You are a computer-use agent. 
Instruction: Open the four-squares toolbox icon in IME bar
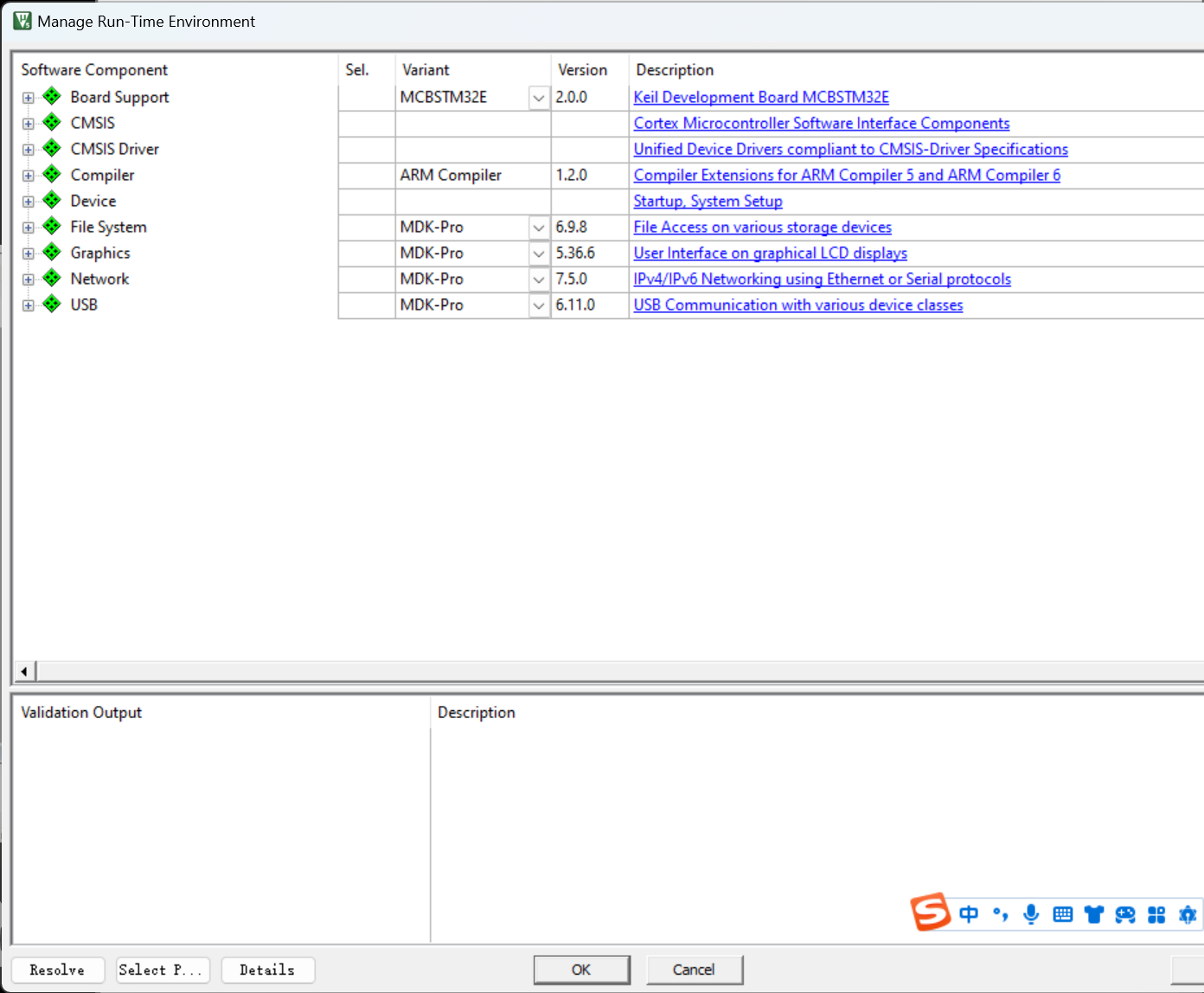pos(1156,914)
